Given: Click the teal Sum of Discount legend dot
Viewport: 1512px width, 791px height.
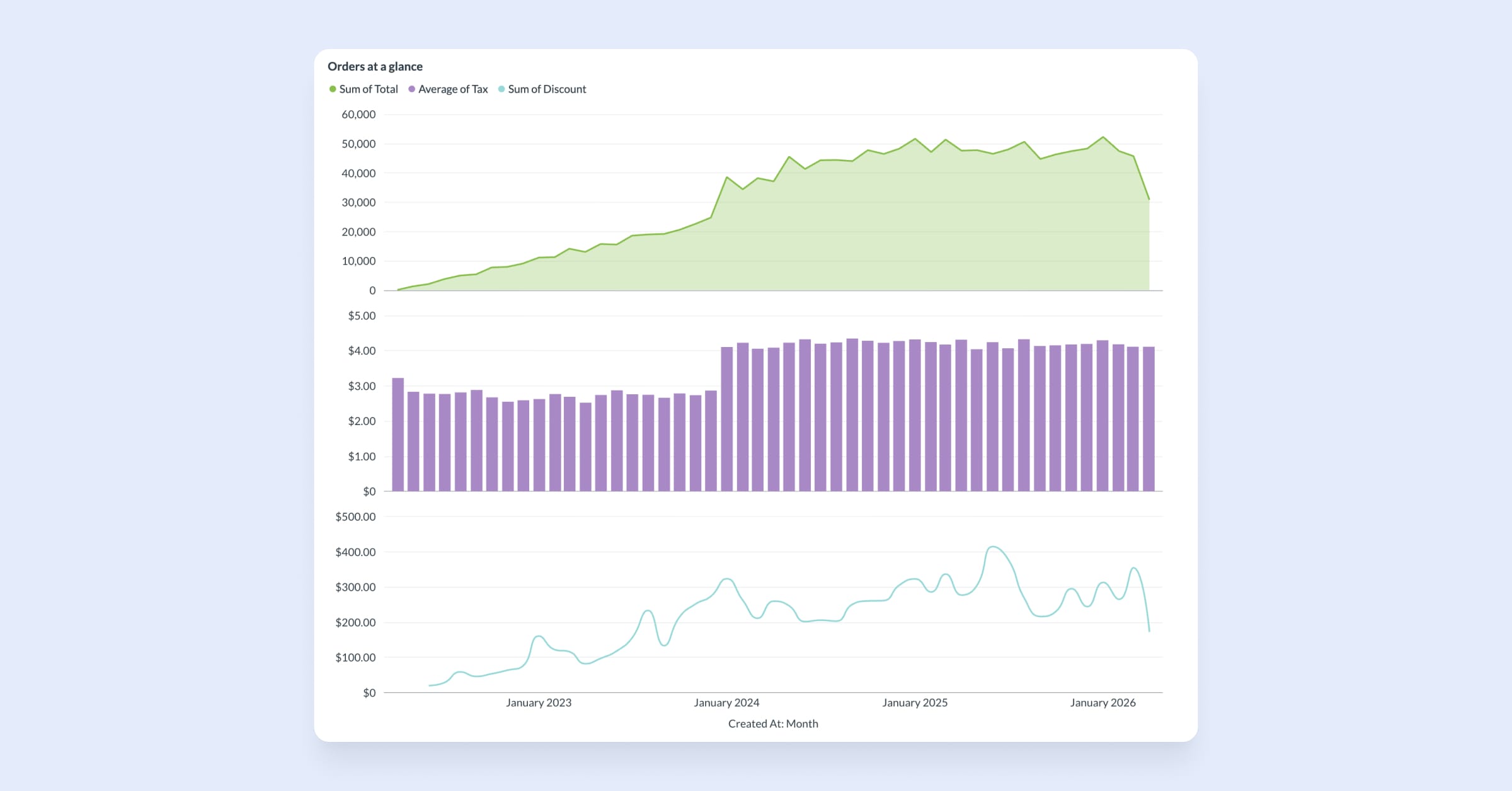Looking at the screenshot, I should point(501,89).
